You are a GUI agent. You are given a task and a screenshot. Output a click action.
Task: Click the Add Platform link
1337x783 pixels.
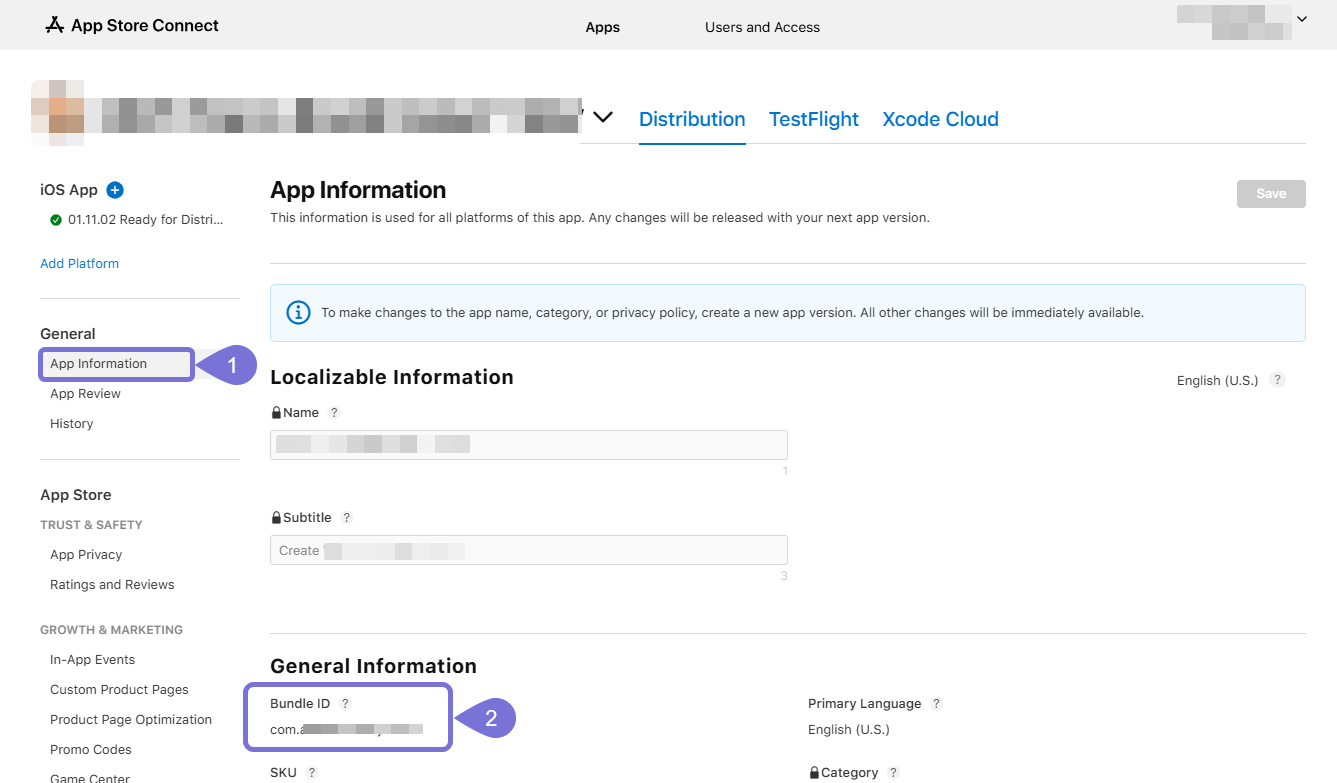[x=79, y=264]
